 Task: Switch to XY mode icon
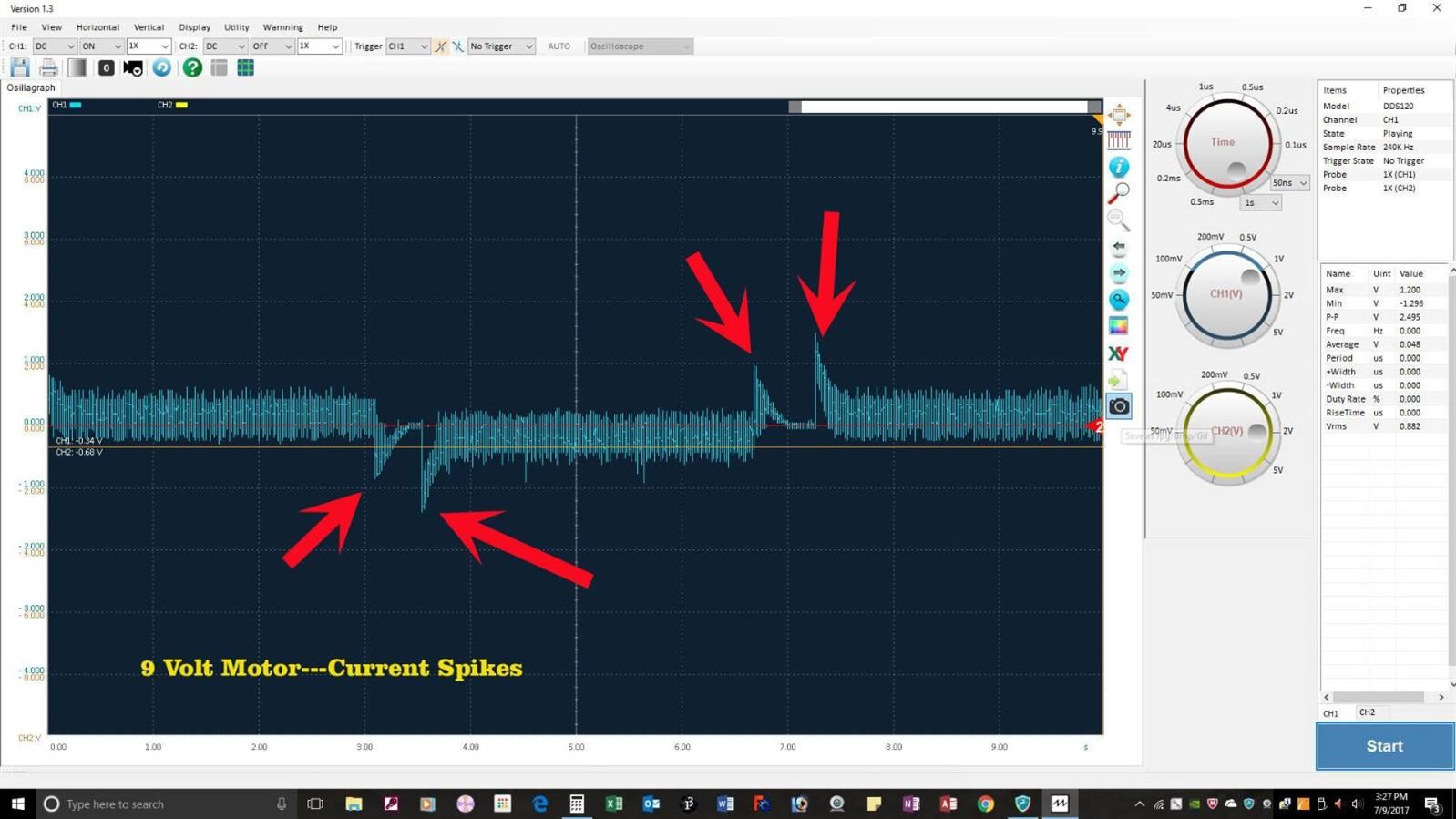(x=1118, y=353)
